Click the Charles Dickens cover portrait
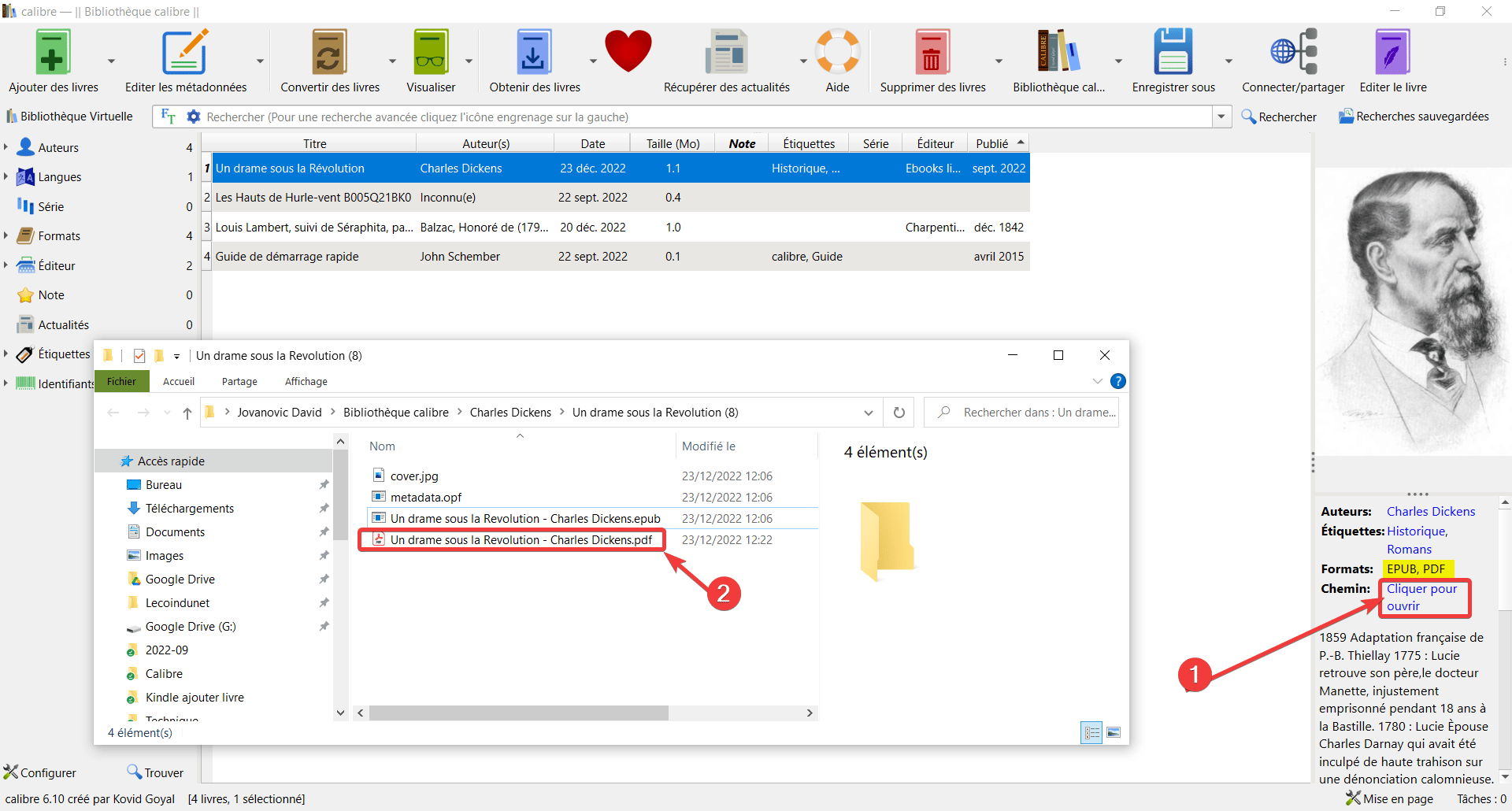The width and height of the screenshot is (1512, 811). (x=1413, y=311)
